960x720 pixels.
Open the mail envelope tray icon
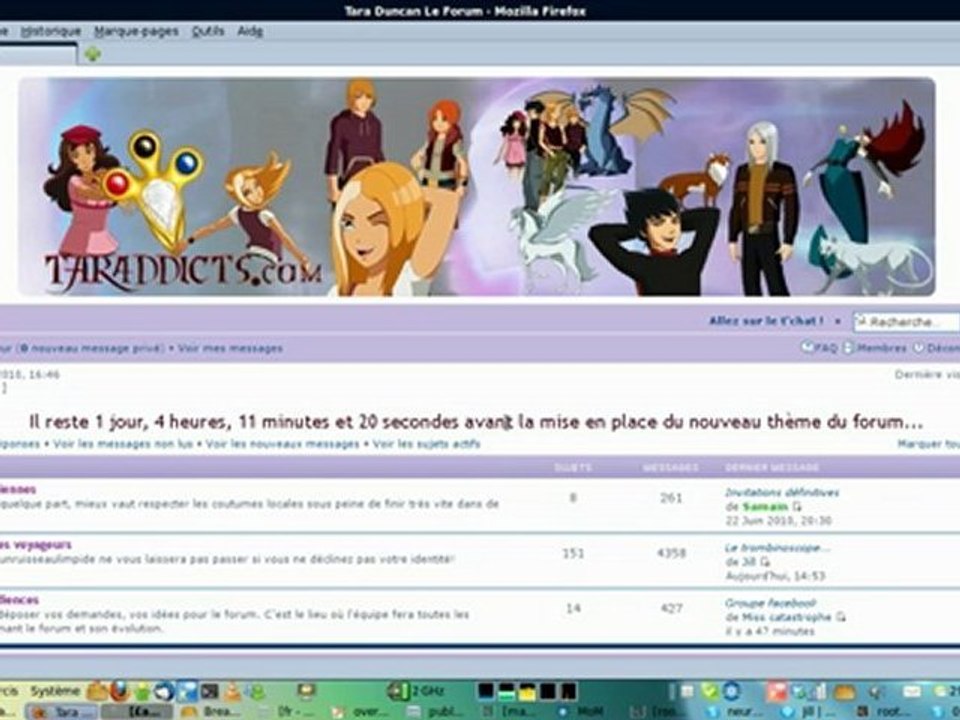912,691
